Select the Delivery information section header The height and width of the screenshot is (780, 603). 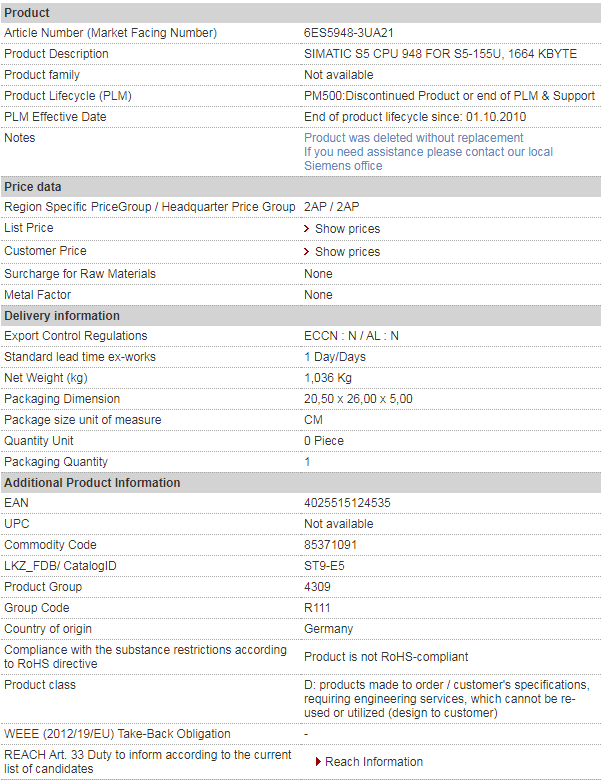point(62,316)
